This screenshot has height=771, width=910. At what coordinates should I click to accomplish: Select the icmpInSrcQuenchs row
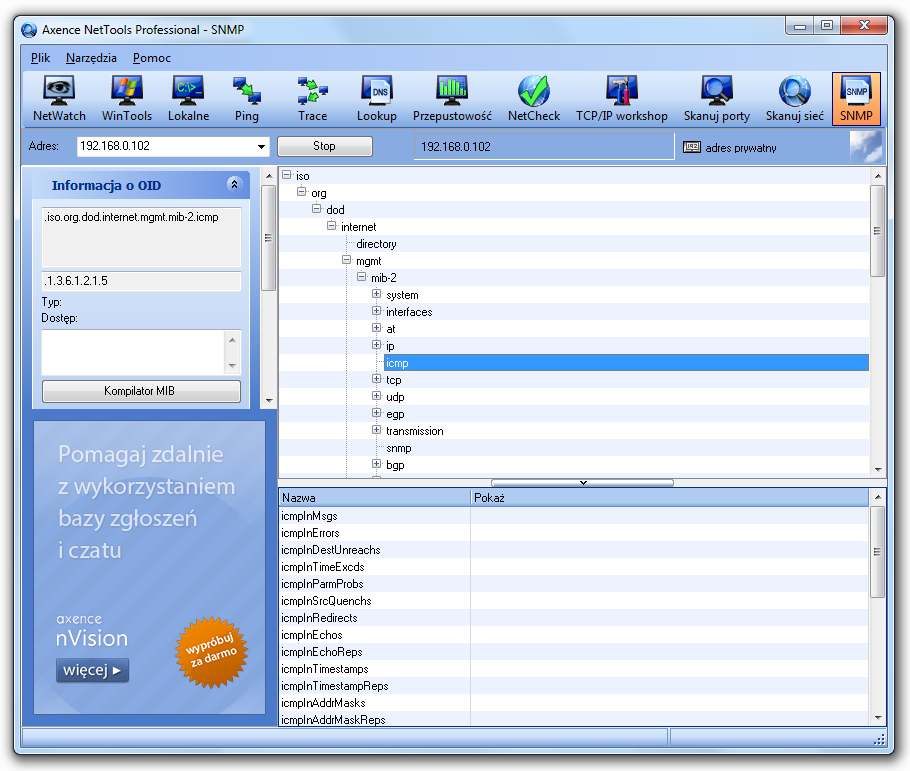click(574, 601)
